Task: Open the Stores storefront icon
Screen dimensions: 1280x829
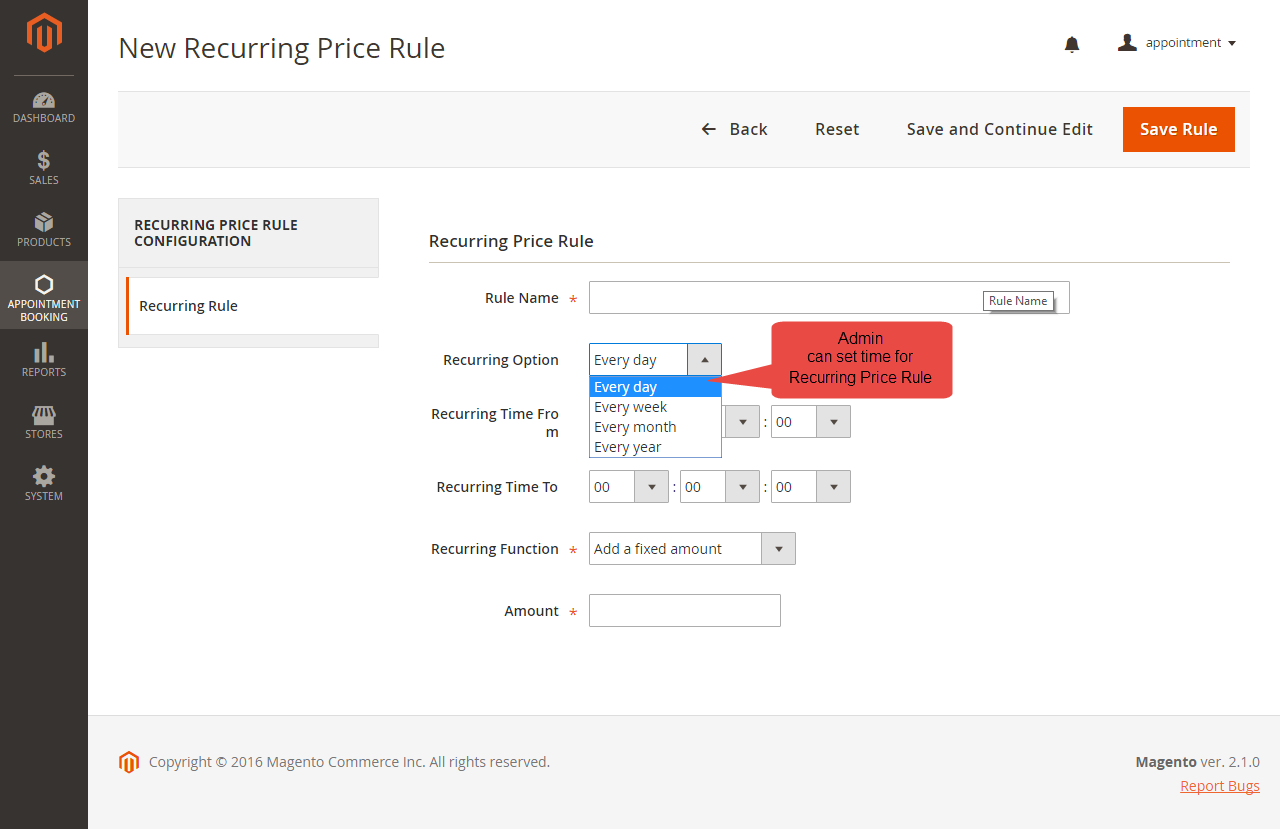Action: [x=44, y=422]
